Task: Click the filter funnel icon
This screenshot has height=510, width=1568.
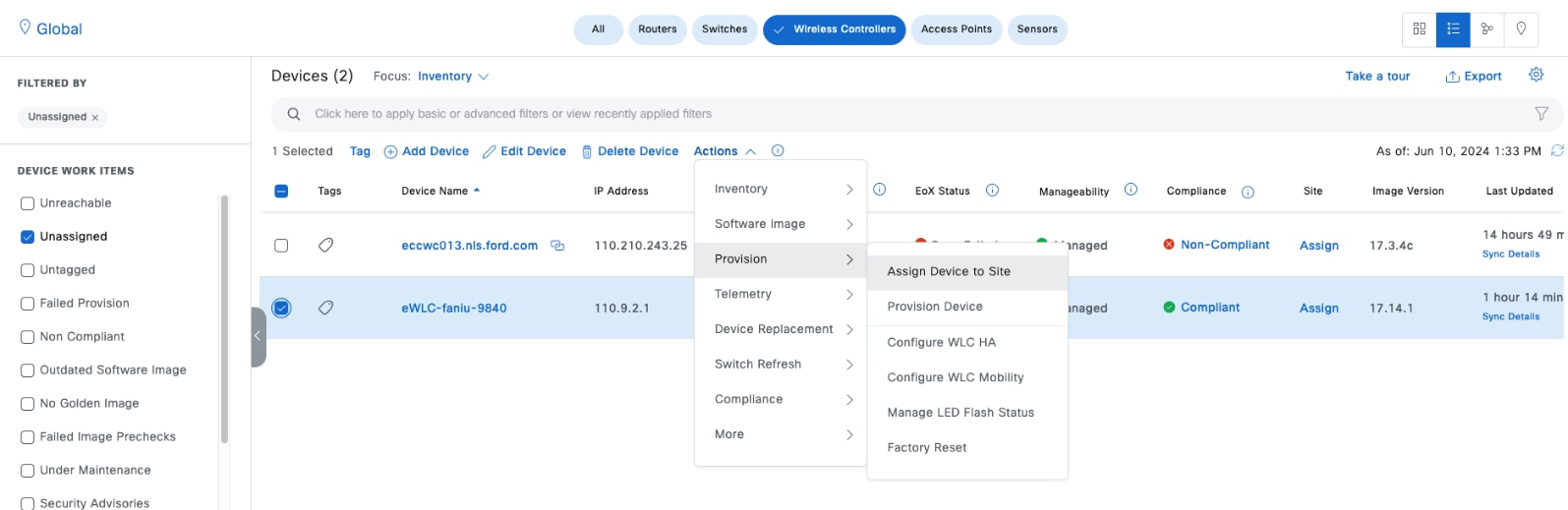Action: [x=1541, y=114]
